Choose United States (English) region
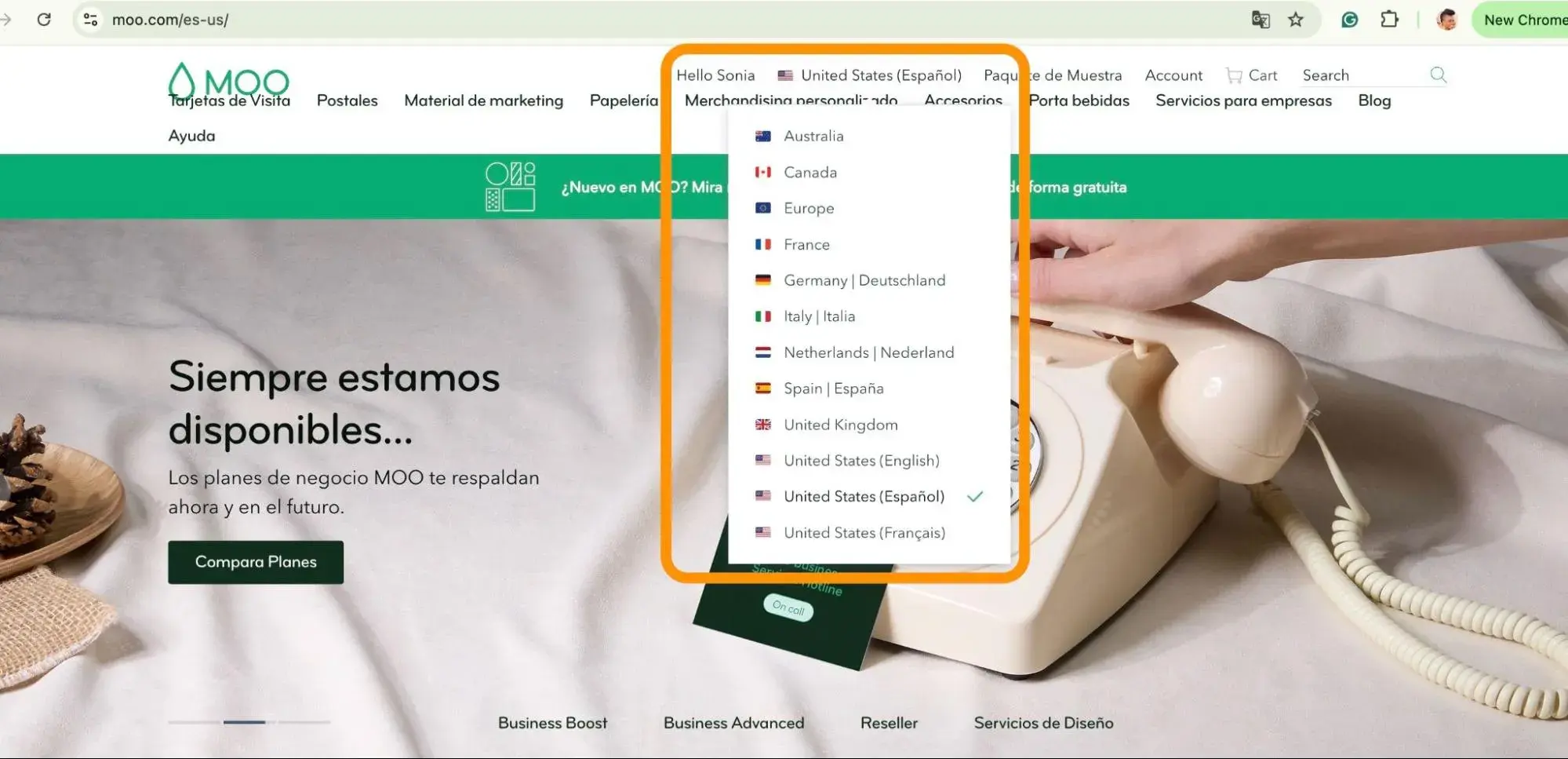The image size is (1568, 759). coord(860,461)
